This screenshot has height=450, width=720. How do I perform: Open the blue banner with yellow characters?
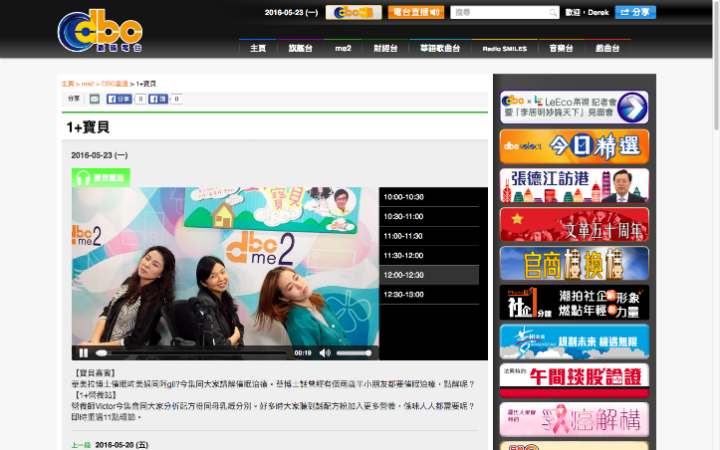tap(574, 264)
